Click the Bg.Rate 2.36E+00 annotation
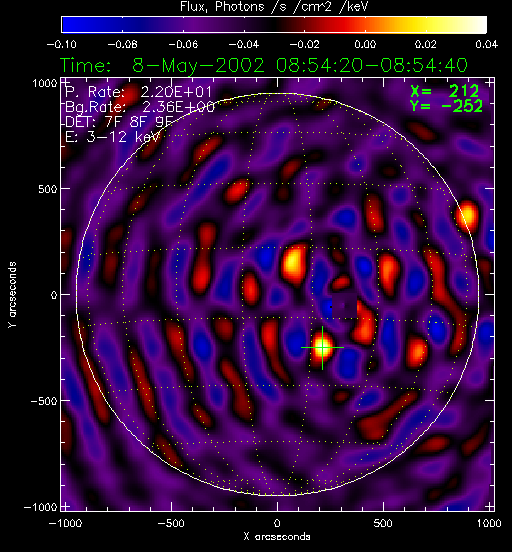512x552 pixels. coord(140,107)
